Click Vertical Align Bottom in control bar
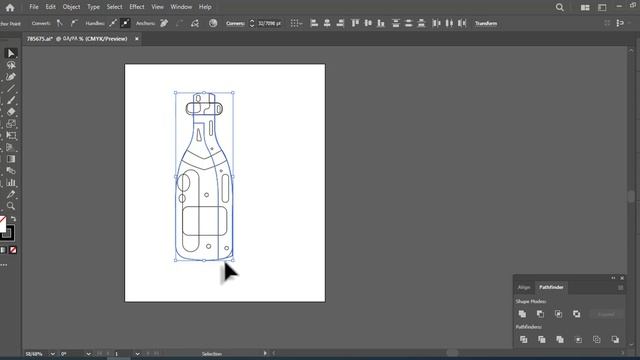 381,23
